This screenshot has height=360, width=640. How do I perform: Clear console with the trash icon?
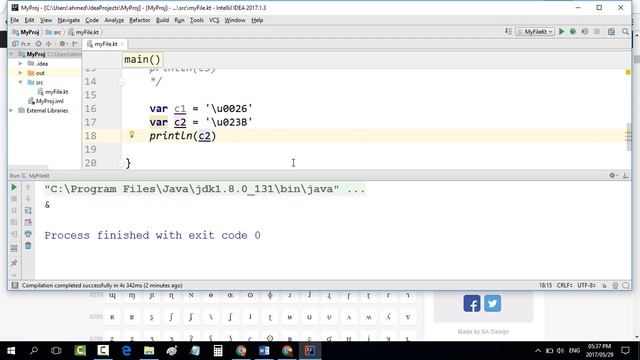tap(28, 246)
